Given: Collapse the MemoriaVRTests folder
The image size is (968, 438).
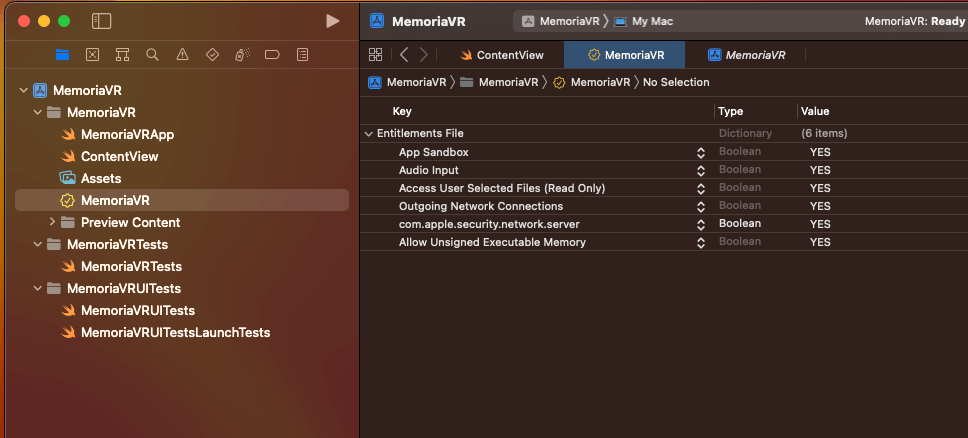Looking at the screenshot, I should [x=38, y=244].
